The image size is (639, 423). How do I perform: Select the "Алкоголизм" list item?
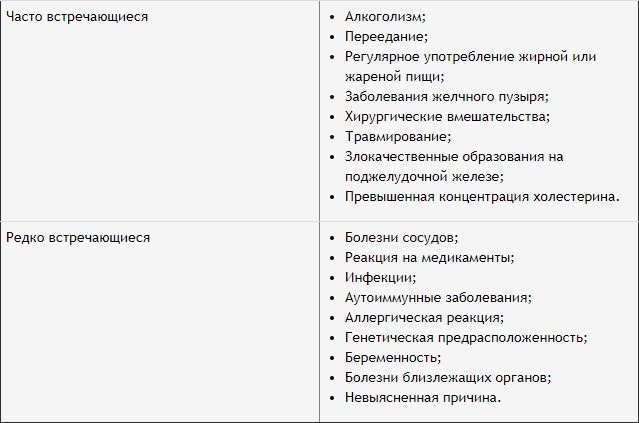click(x=385, y=17)
